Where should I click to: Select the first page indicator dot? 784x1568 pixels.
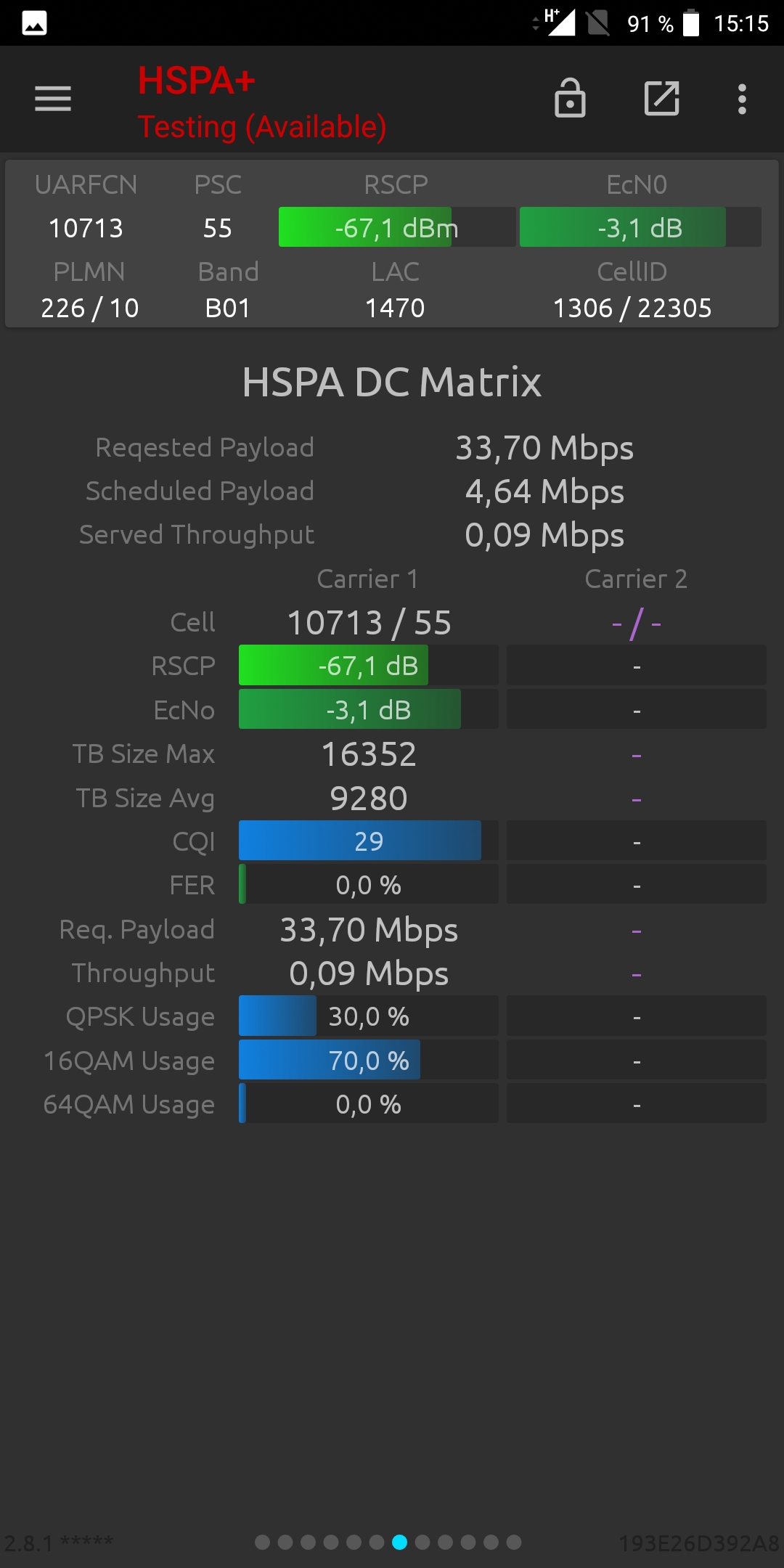tap(263, 1542)
